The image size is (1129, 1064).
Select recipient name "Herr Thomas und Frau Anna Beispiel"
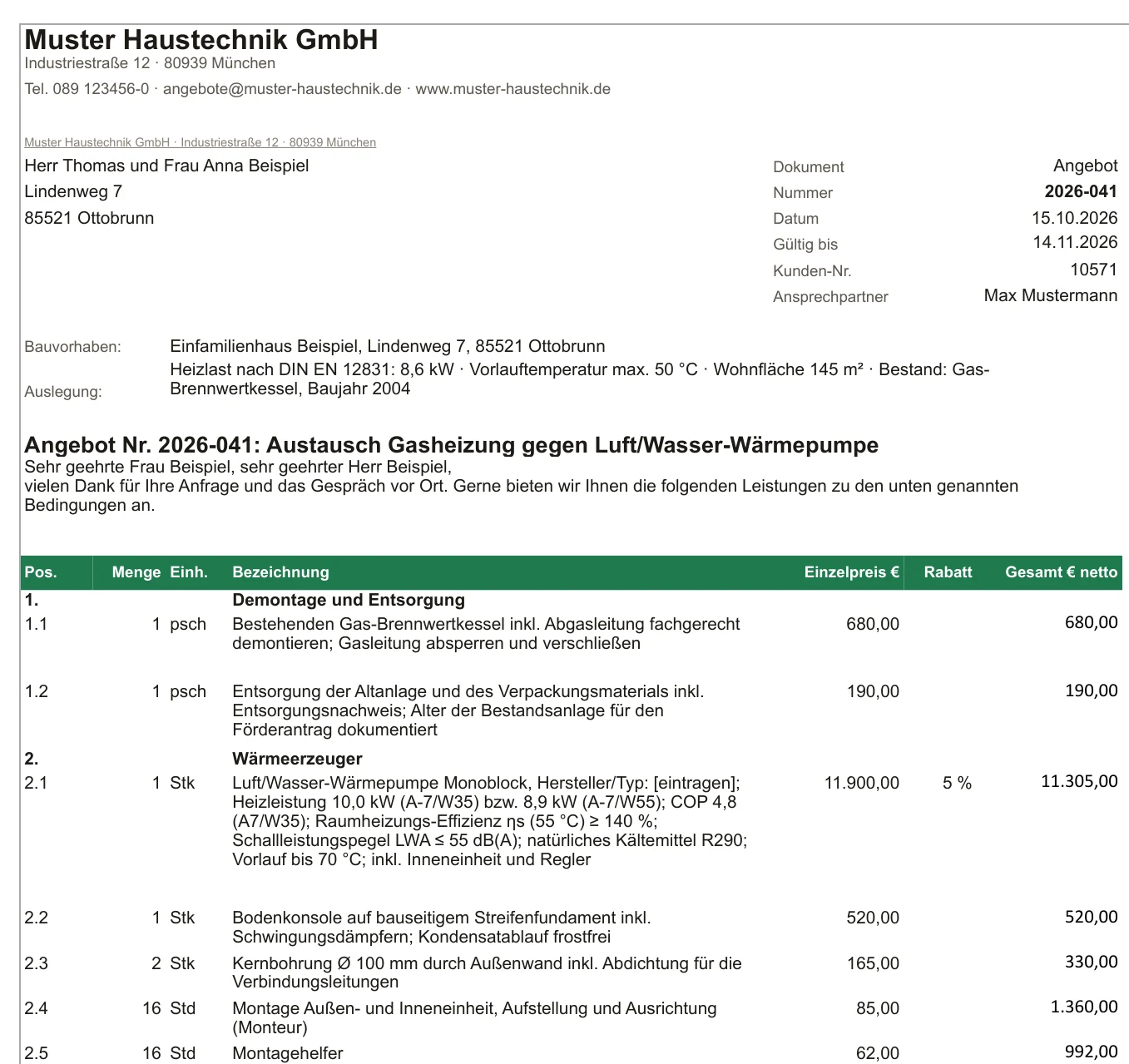166,166
